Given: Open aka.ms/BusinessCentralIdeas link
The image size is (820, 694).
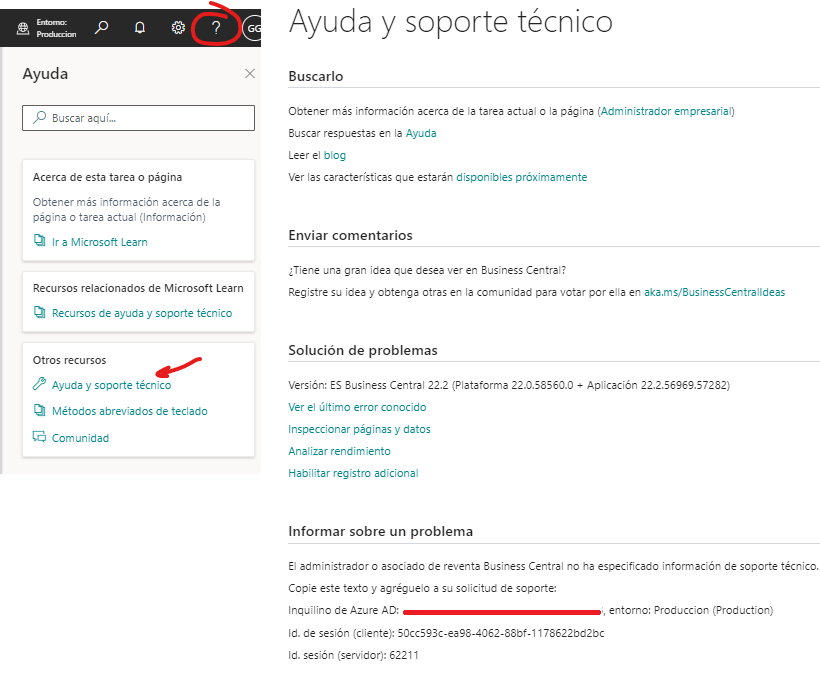Looking at the screenshot, I should 714,292.
